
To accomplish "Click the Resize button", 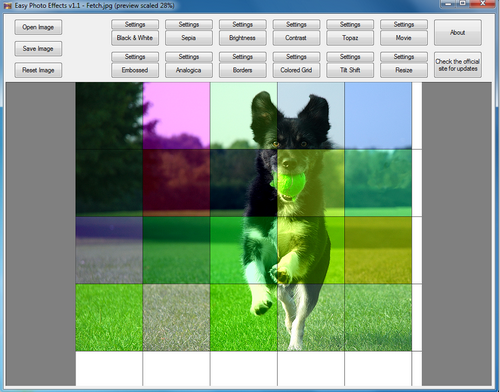I will coord(404,70).
